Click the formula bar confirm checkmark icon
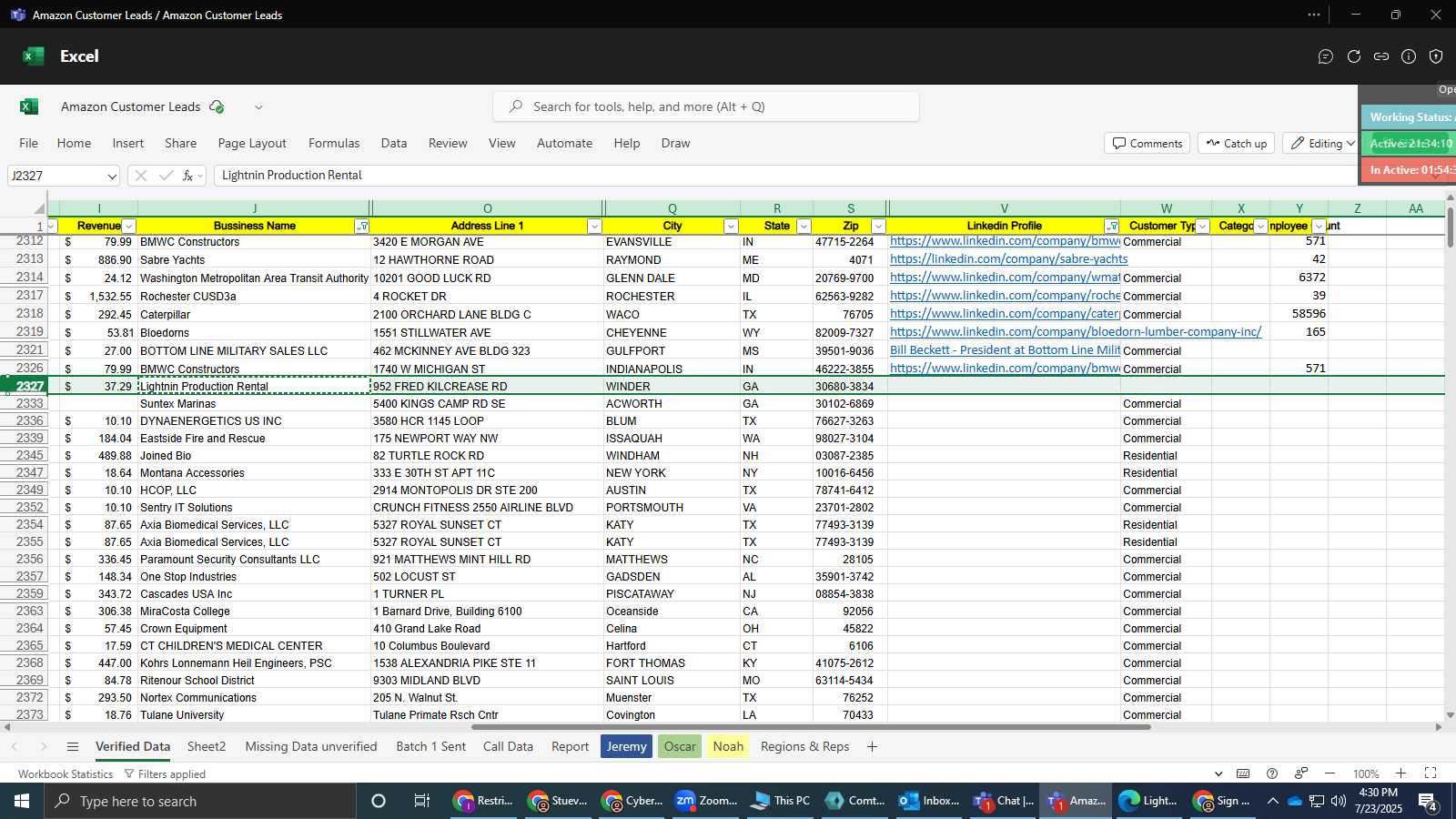Screen dimensions: 1456x819 click(166, 176)
